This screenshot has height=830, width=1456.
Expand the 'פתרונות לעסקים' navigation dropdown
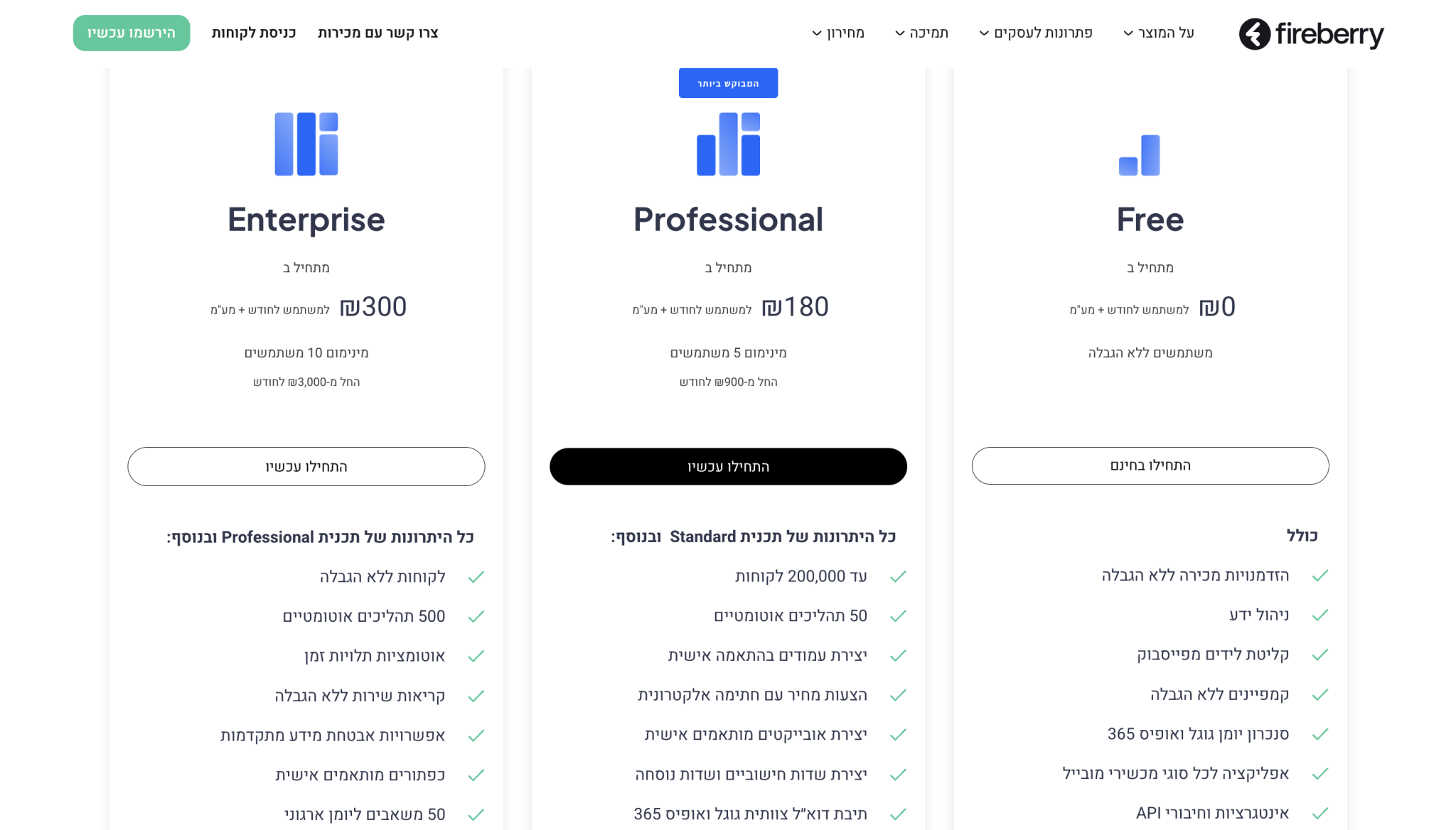coord(1036,33)
